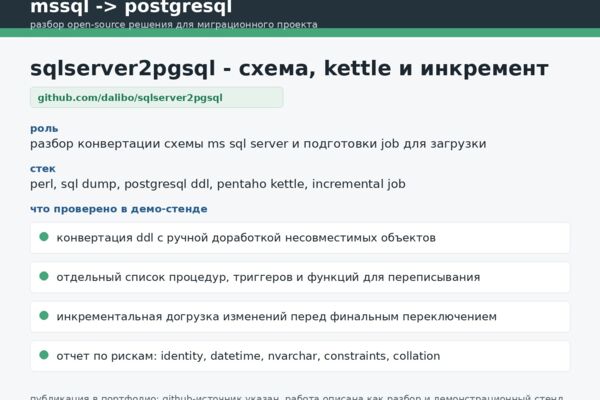The width and height of the screenshot is (600, 400).
Task: Select the card 'инкрементальная догрузка изменений'
Action: point(300,317)
